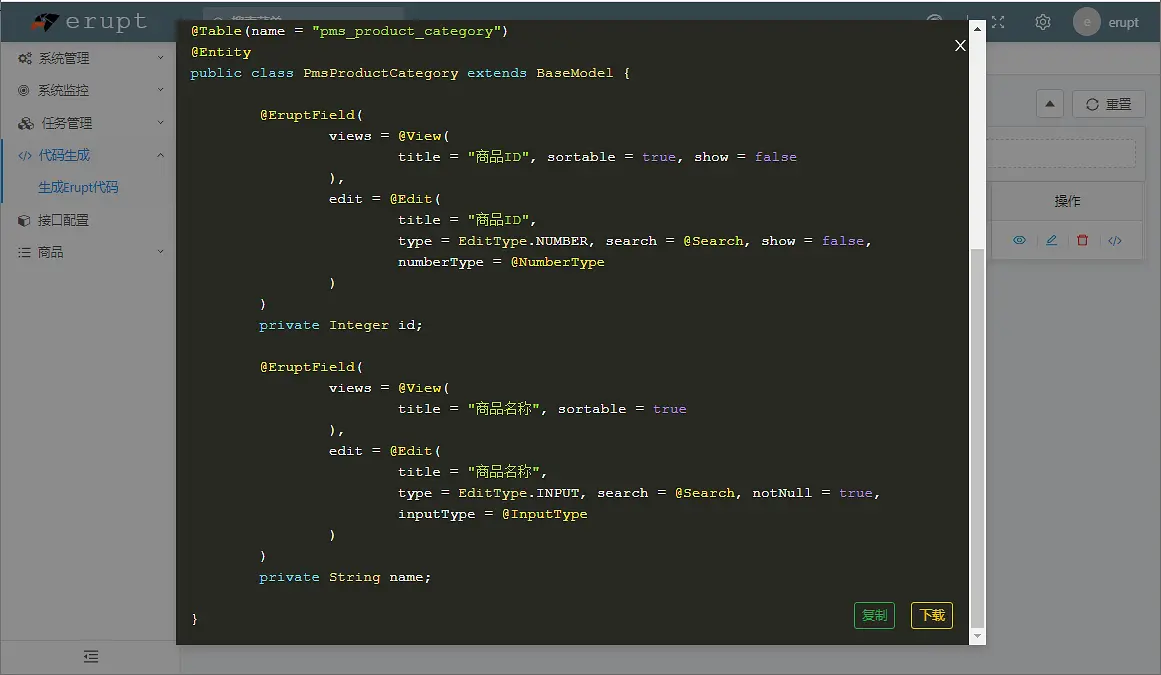Close the code preview dialog

(960, 45)
